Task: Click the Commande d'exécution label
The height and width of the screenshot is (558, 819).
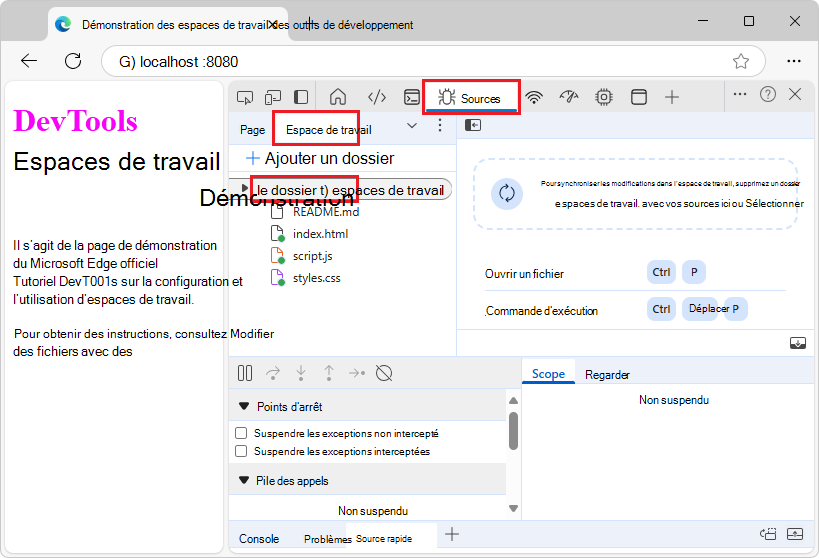Action: pyautogui.click(x=541, y=311)
